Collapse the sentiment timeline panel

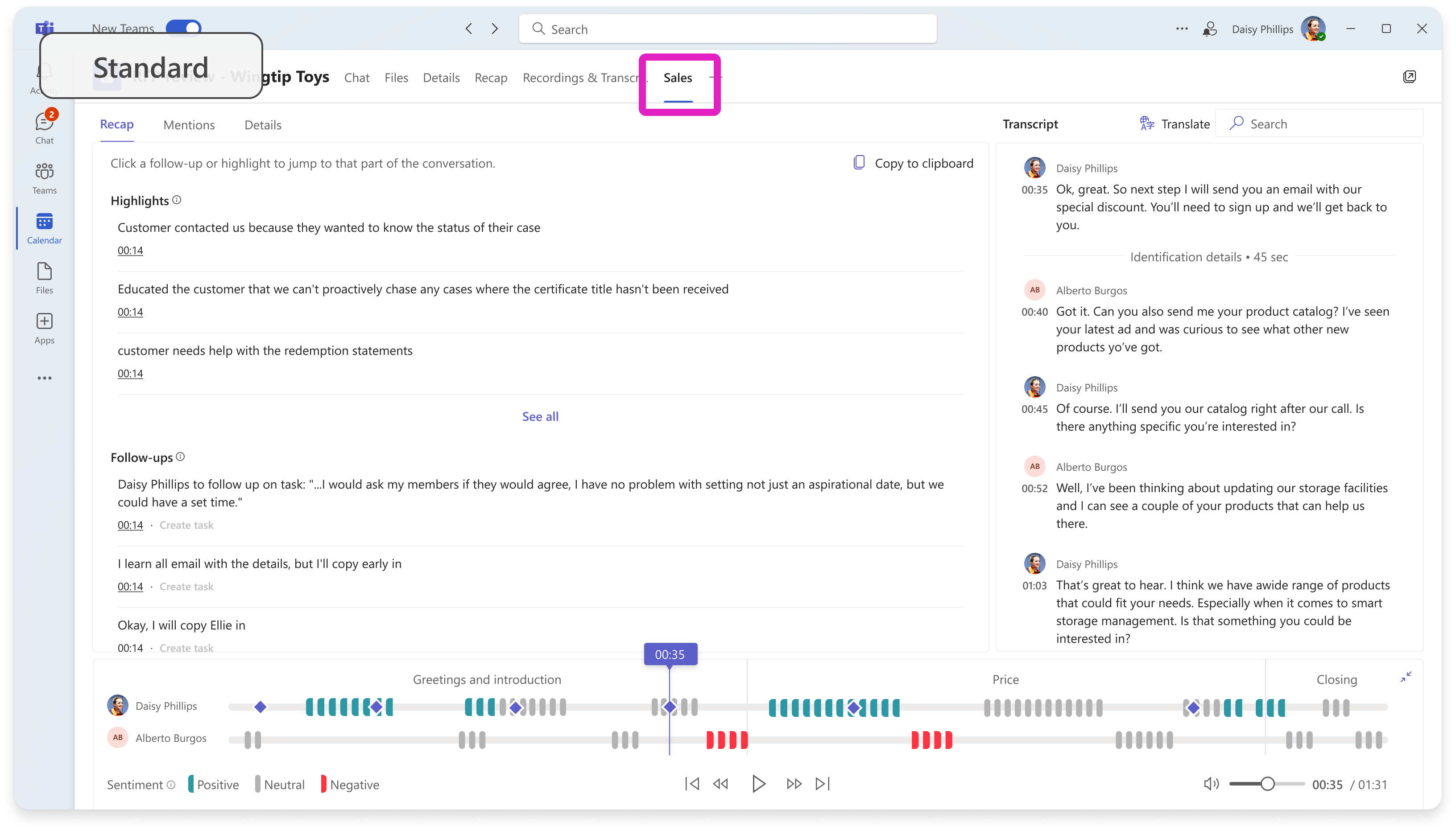click(1406, 677)
